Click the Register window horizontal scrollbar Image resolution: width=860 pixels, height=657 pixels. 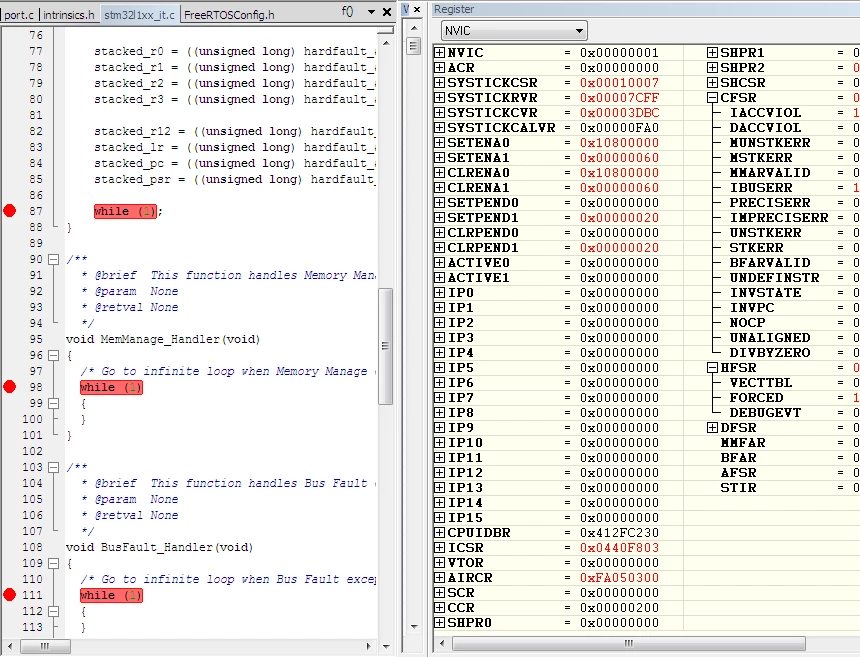(629, 643)
